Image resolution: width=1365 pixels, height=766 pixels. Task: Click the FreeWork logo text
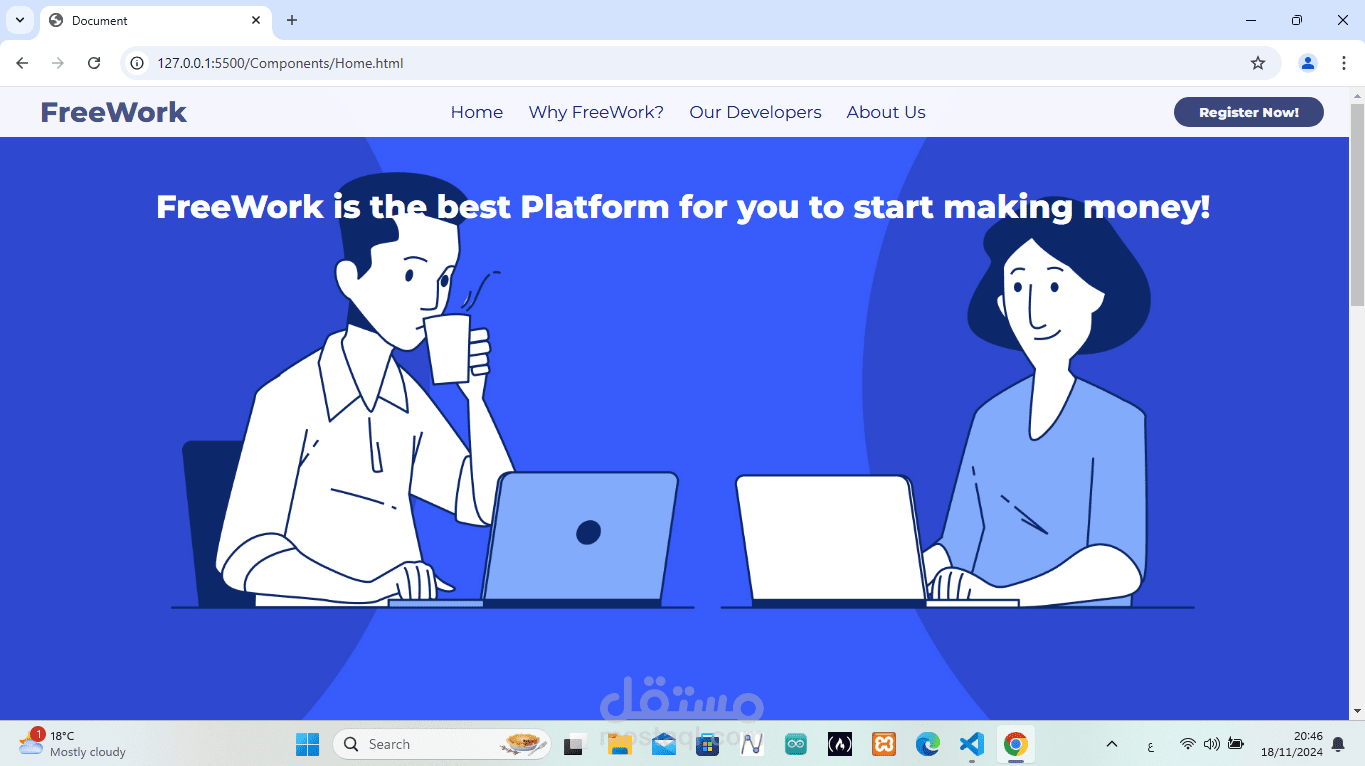point(114,112)
